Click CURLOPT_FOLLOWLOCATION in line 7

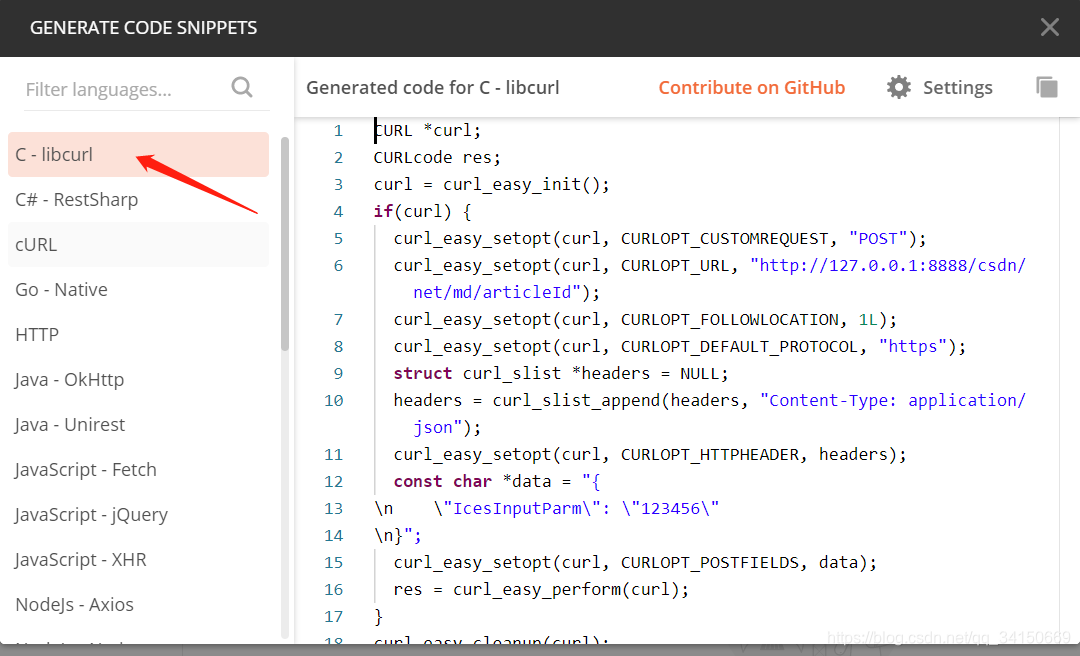coord(729,319)
